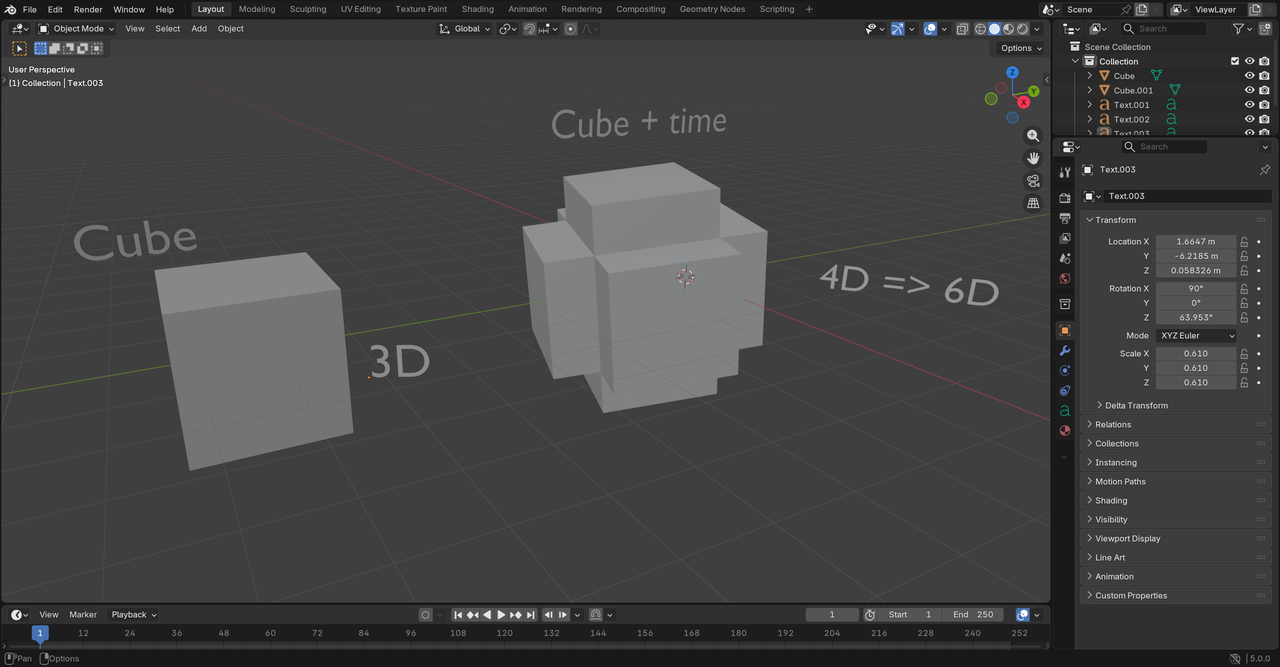Screen dimensions: 1280x667
Task: Expand Cube.001 in Outliner
Action: pyautogui.click(x=1090, y=90)
